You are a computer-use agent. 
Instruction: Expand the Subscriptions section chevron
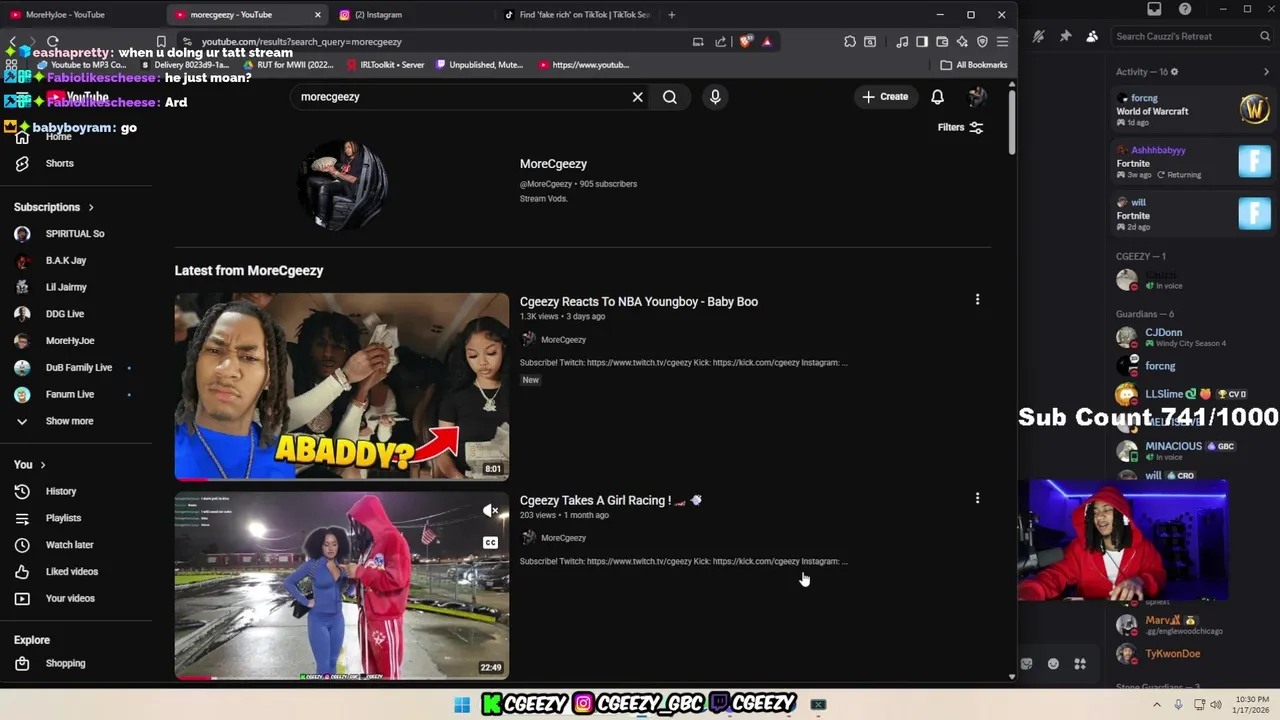click(x=90, y=207)
